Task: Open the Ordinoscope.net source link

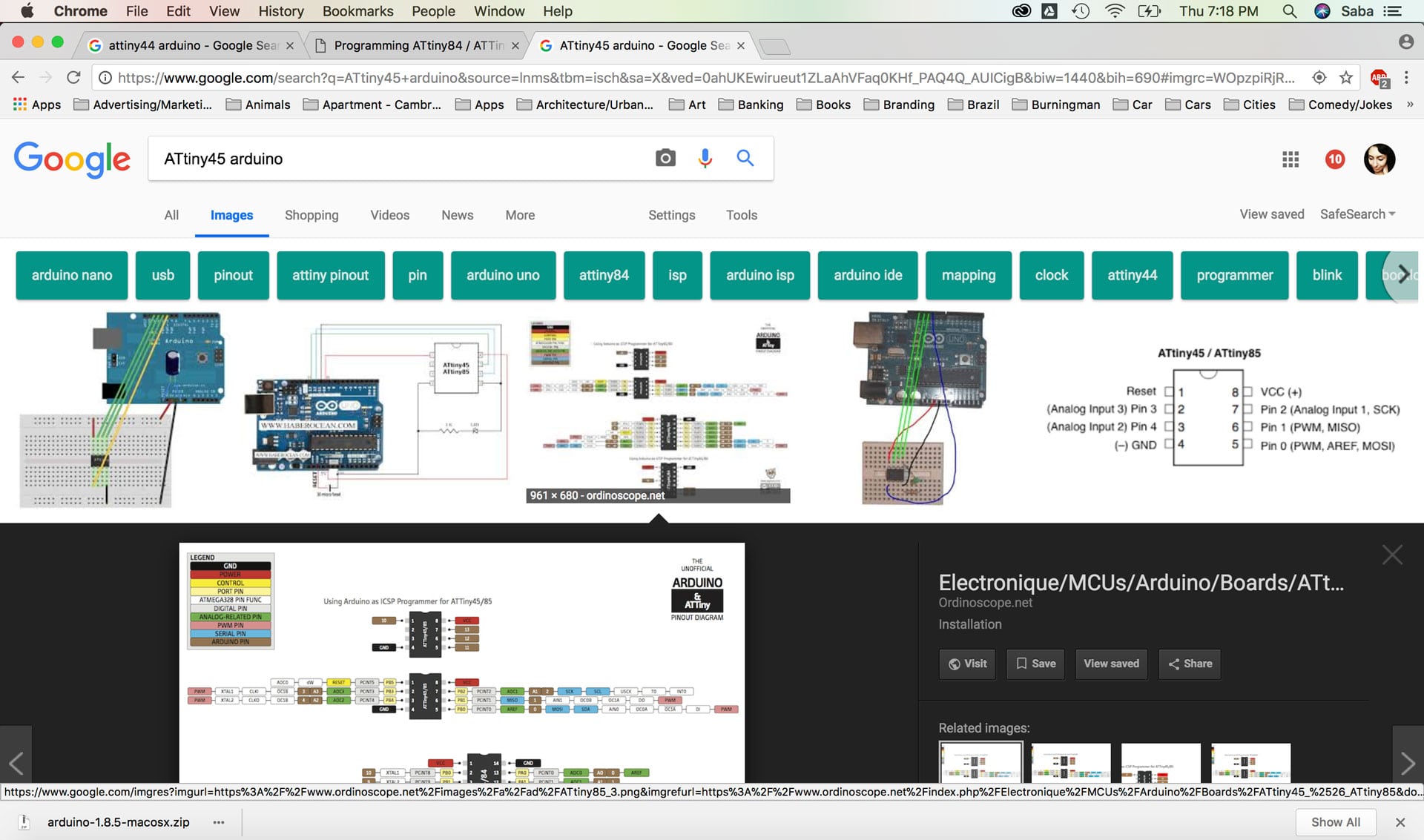Action: (985, 603)
